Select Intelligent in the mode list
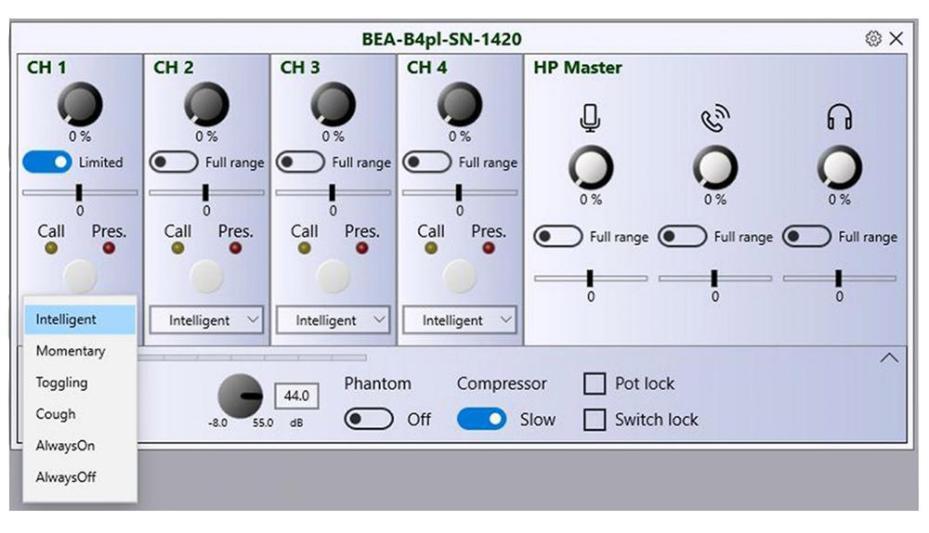This screenshot has height=533, width=929. click(80, 319)
